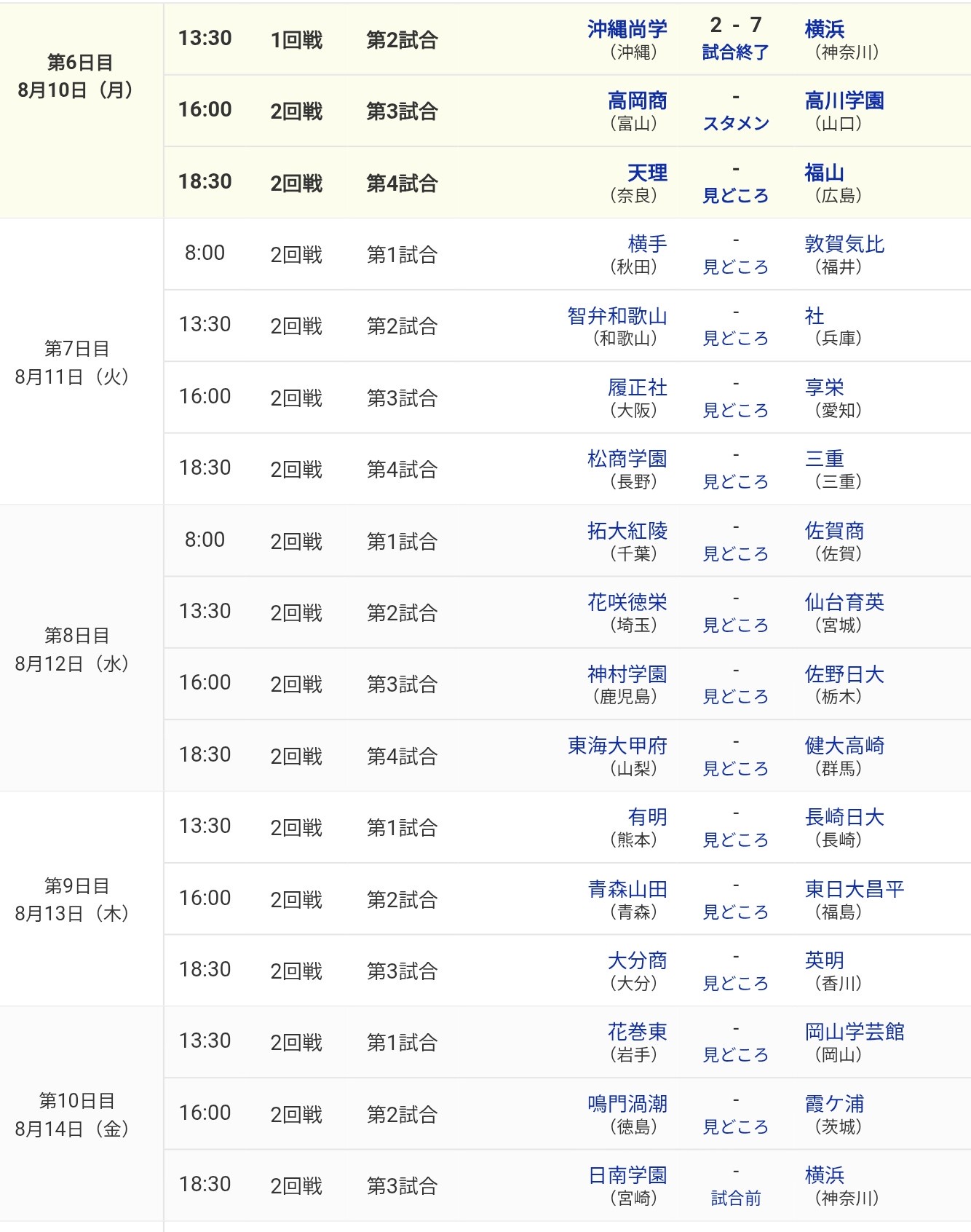Select the 第7日目 8月11日（火） date cell
Image resolution: width=971 pixels, height=1232 pixels.
[x=81, y=361]
